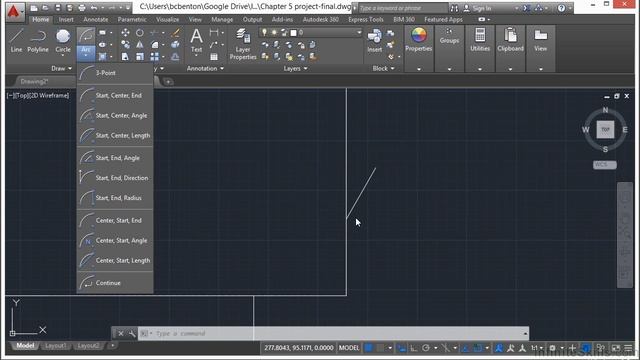The height and width of the screenshot is (360, 640).
Task: Choose Center, Start, Angle arc option
Action: point(115,240)
